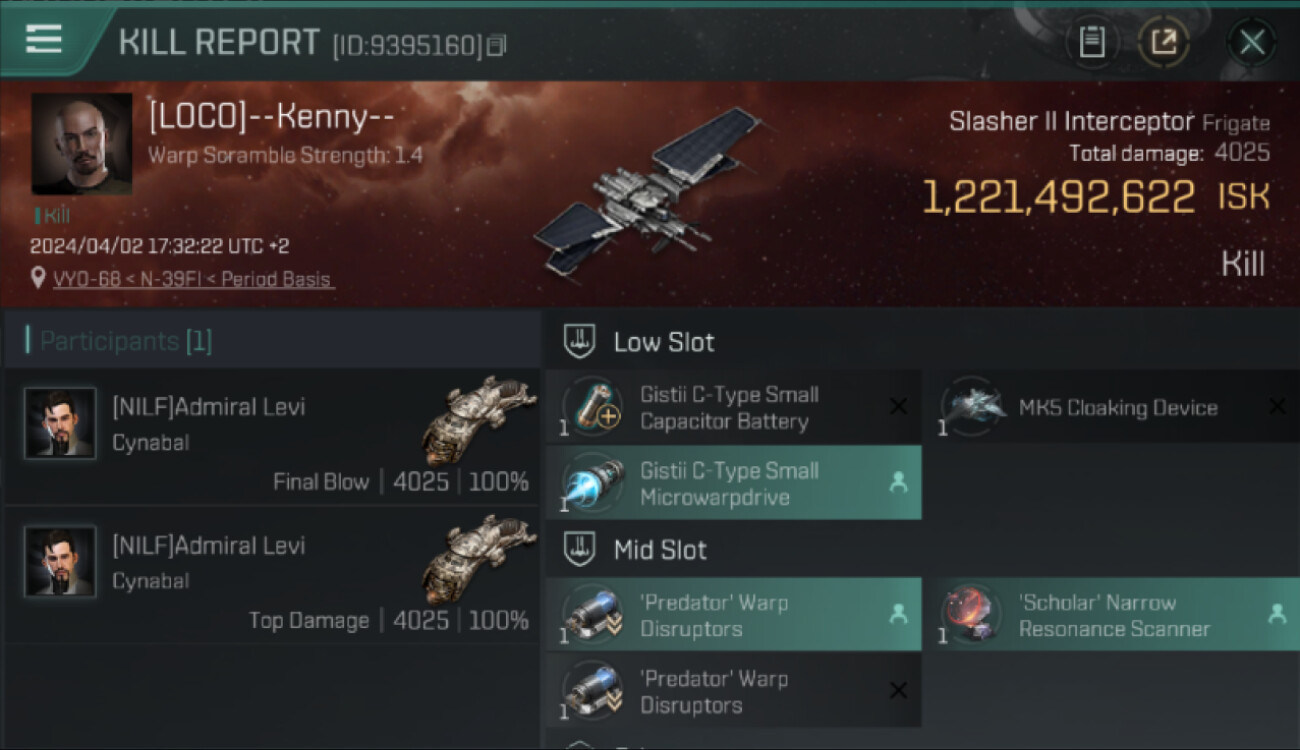Share the kill report externally
This screenshot has height=750, width=1300.
(1164, 42)
